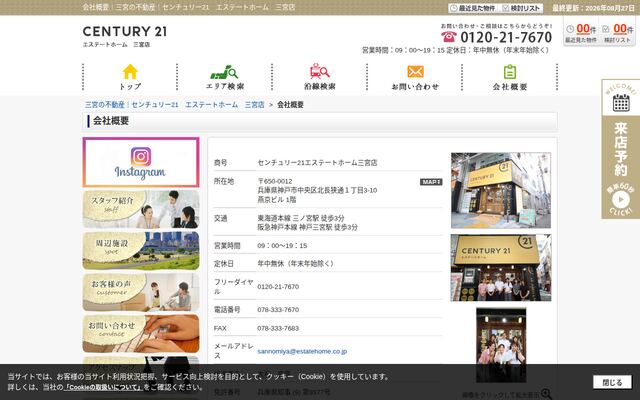640x400 pixels.
Task: Click the 会社概要 page heading
Action: coord(111,121)
